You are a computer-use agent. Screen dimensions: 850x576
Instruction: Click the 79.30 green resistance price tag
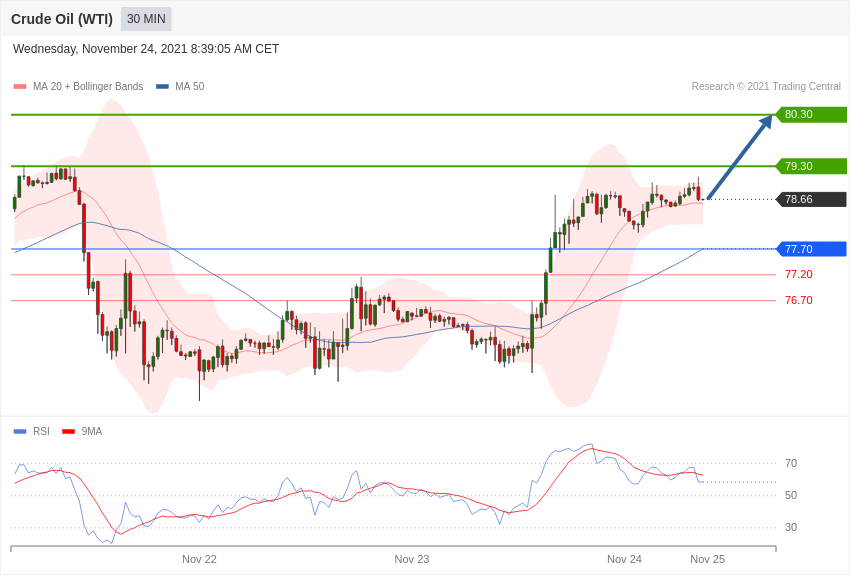pyautogui.click(x=812, y=166)
